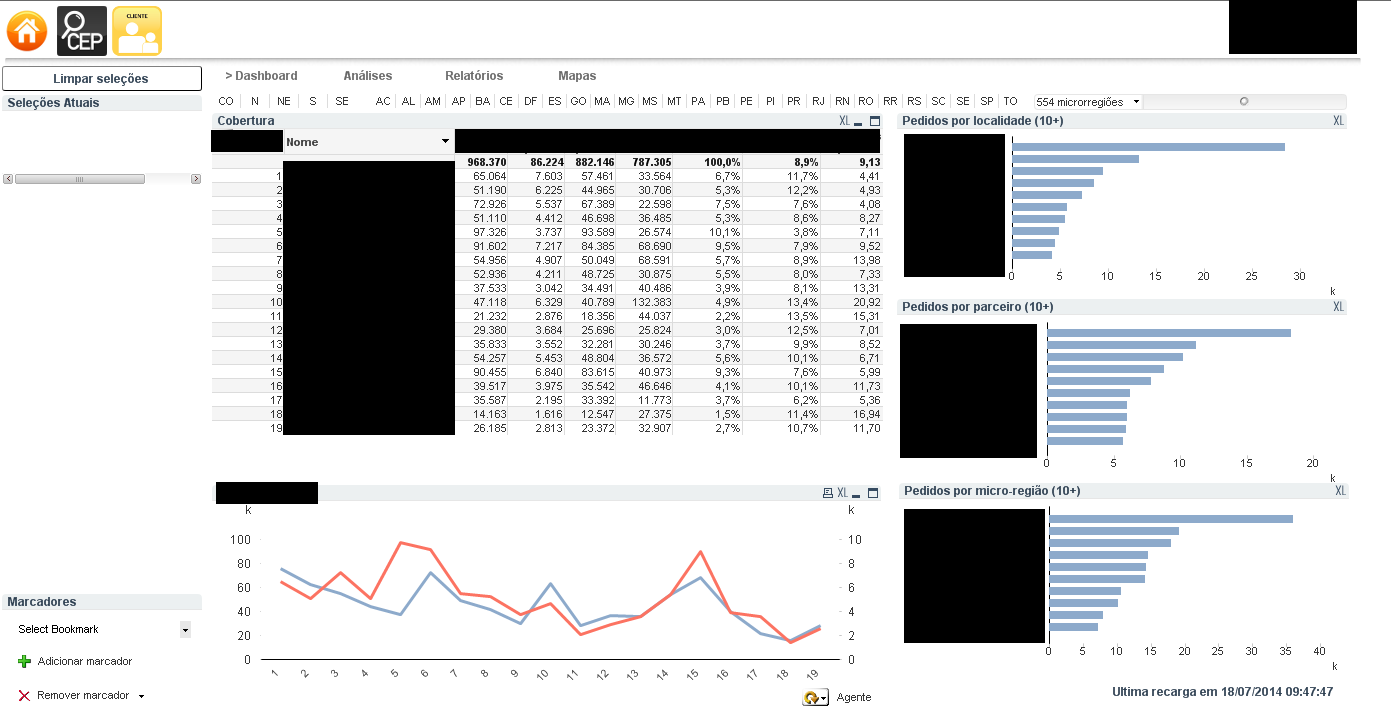Export the line chart to XL
Image resolution: width=1391 pixels, height=726 pixels.
click(842, 493)
